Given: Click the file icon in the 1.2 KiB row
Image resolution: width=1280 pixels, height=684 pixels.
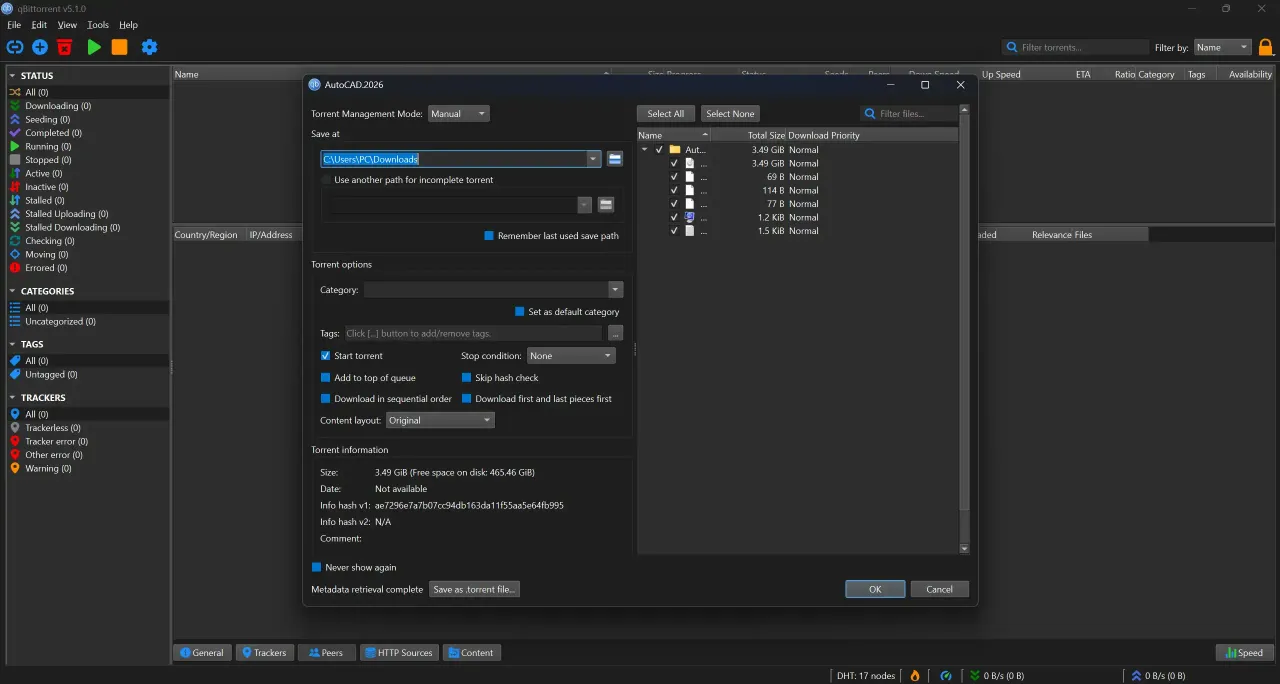Looking at the screenshot, I should coord(689,217).
